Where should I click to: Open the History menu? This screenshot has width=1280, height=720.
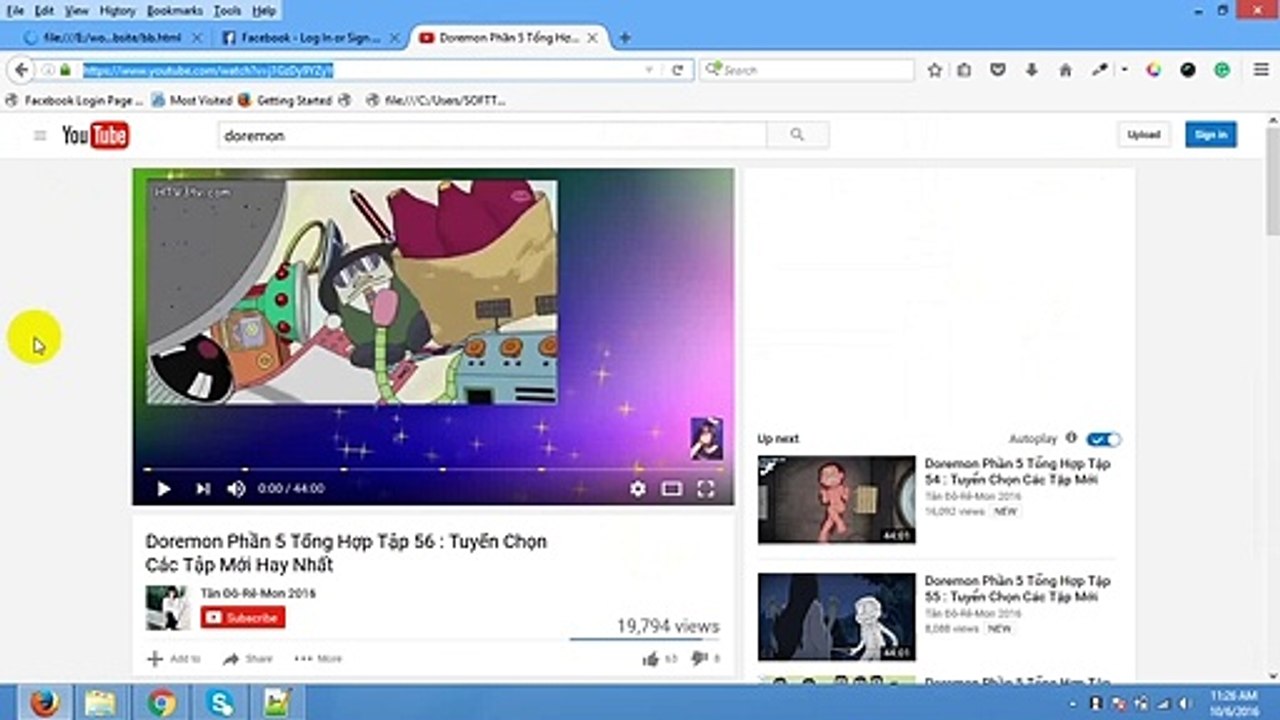coord(117,11)
